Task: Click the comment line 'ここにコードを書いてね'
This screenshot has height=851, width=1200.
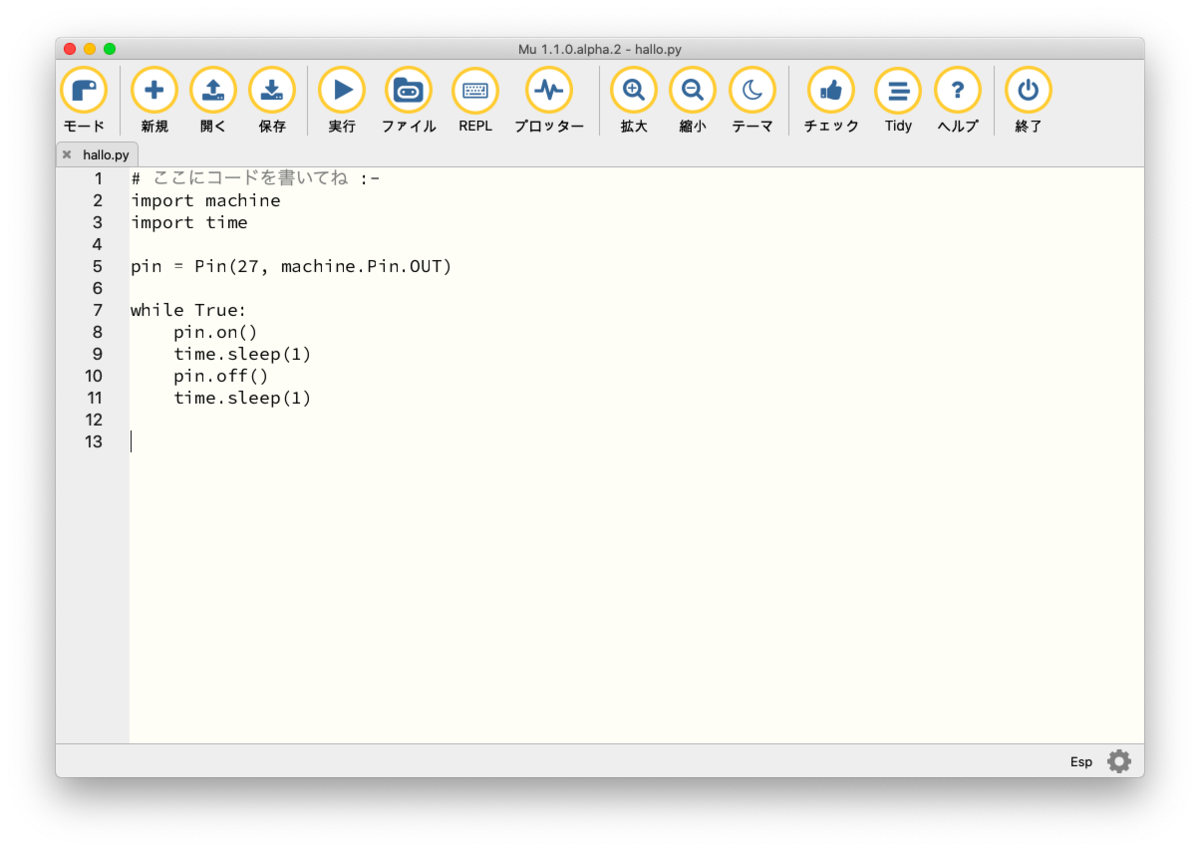Action: pos(255,179)
